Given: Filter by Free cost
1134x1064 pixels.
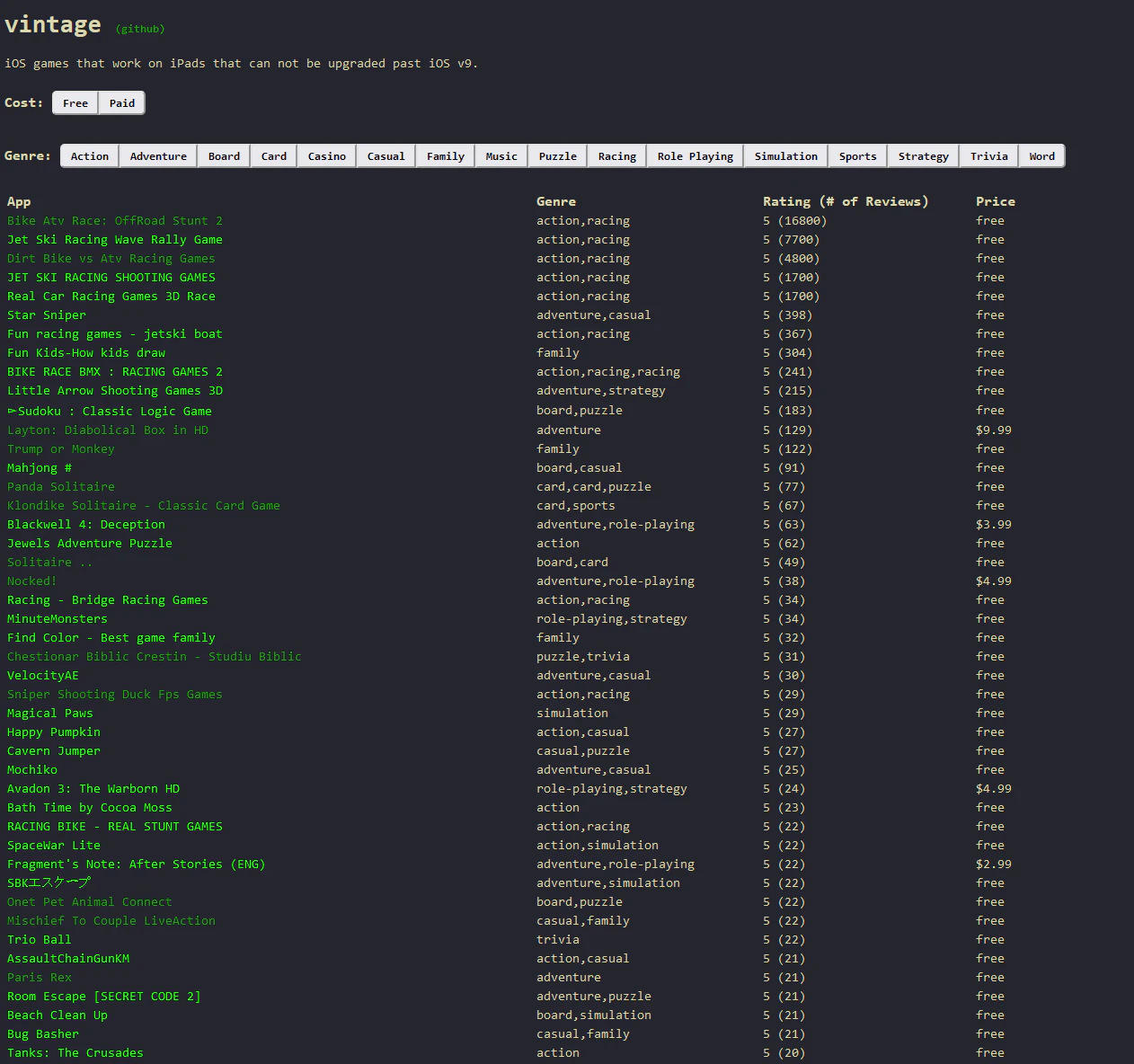Looking at the screenshot, I should point(75,103).
